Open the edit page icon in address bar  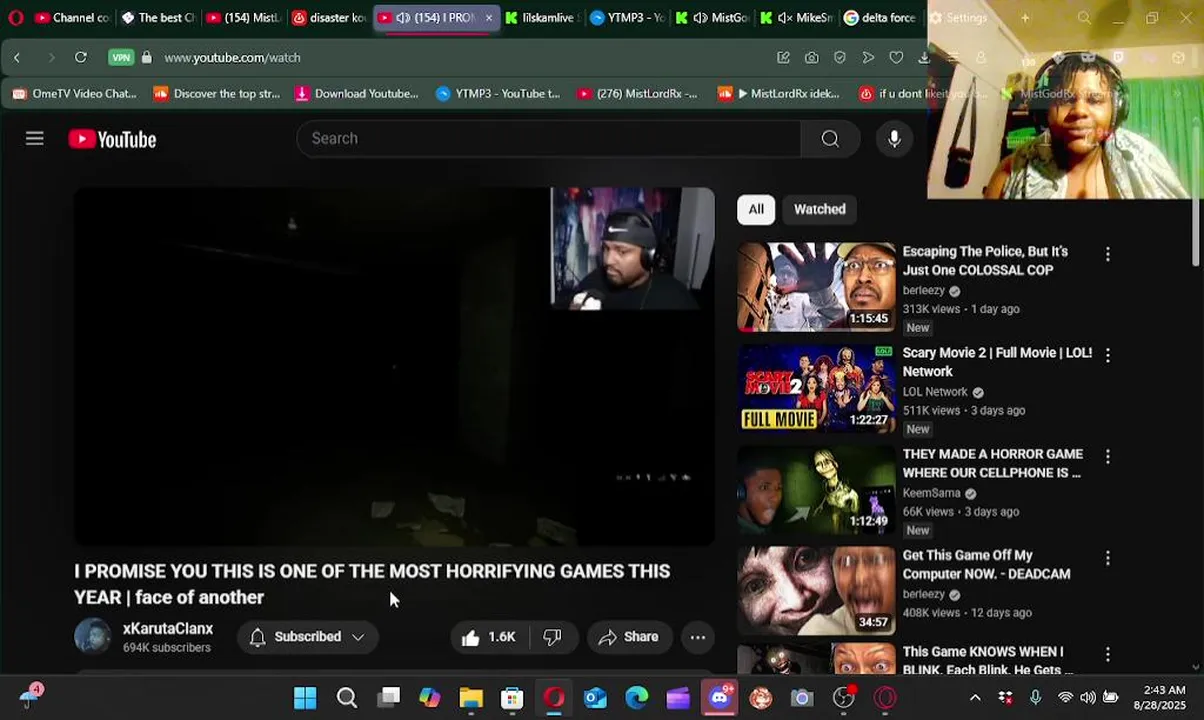(783, 58)
